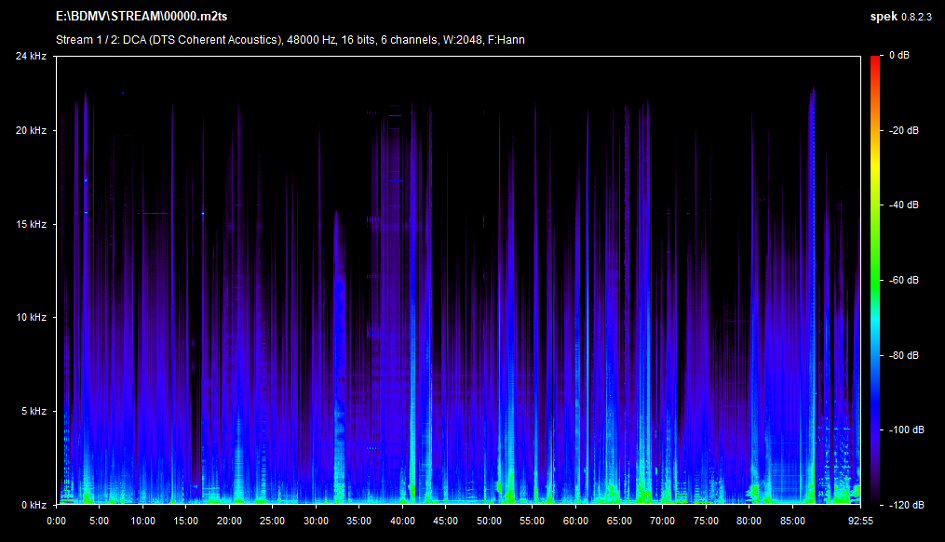
Task: Select the 5 kHz frequency label
Action: point(33,411)
